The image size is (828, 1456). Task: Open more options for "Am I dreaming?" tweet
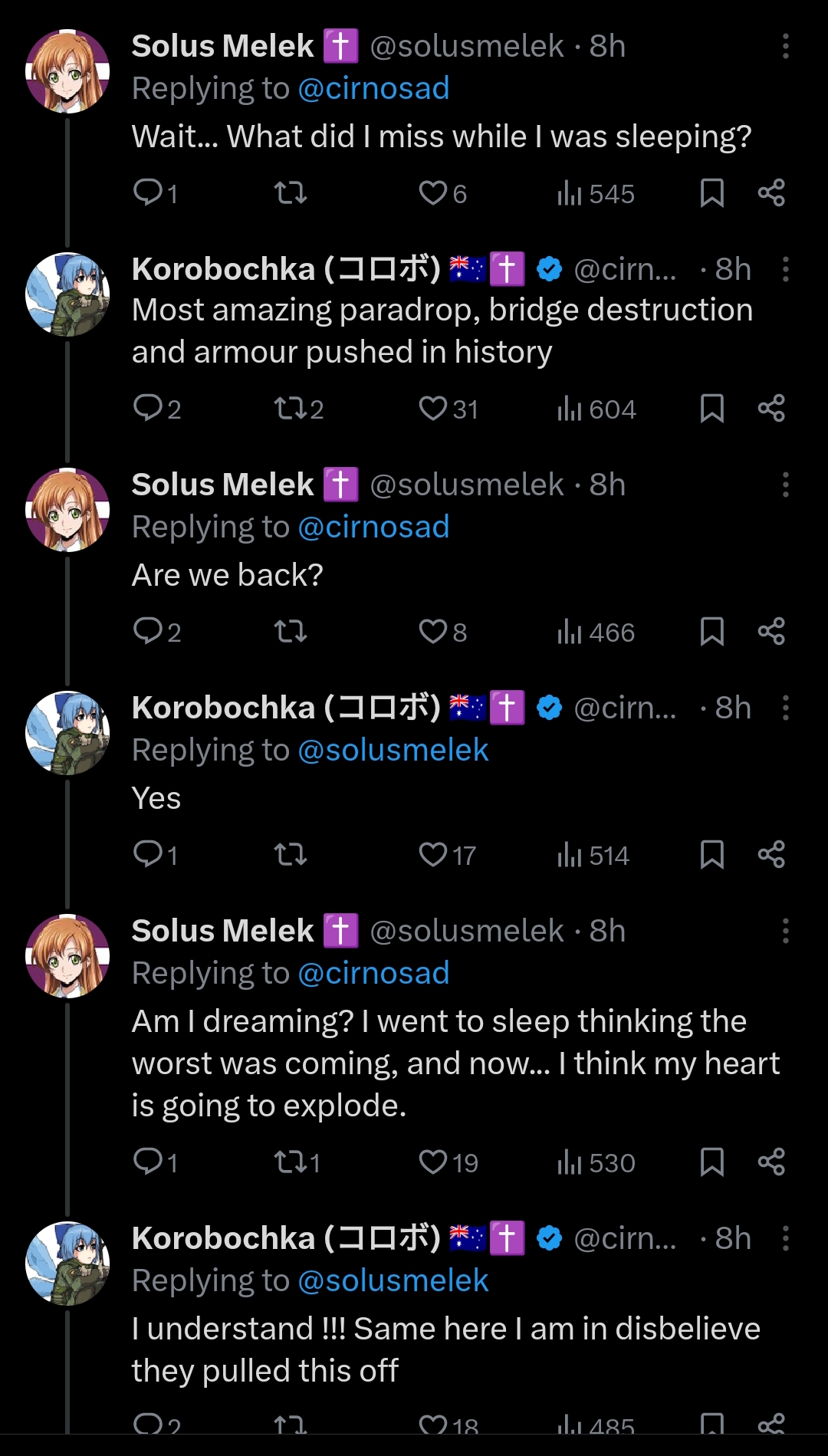click(x=786, y=932)
